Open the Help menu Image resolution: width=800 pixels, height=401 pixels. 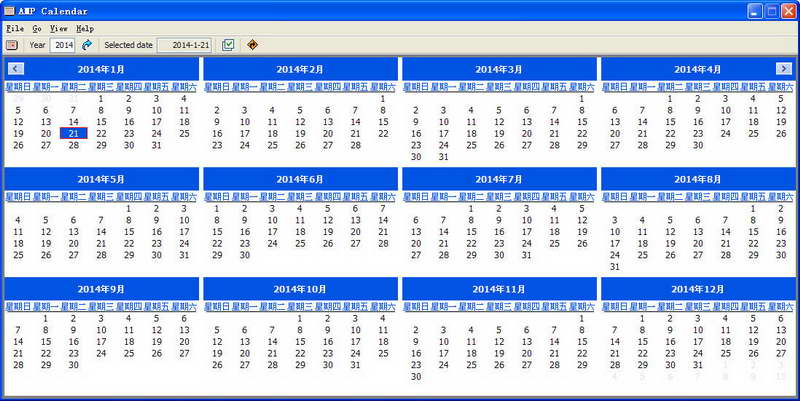coord(85,29)
